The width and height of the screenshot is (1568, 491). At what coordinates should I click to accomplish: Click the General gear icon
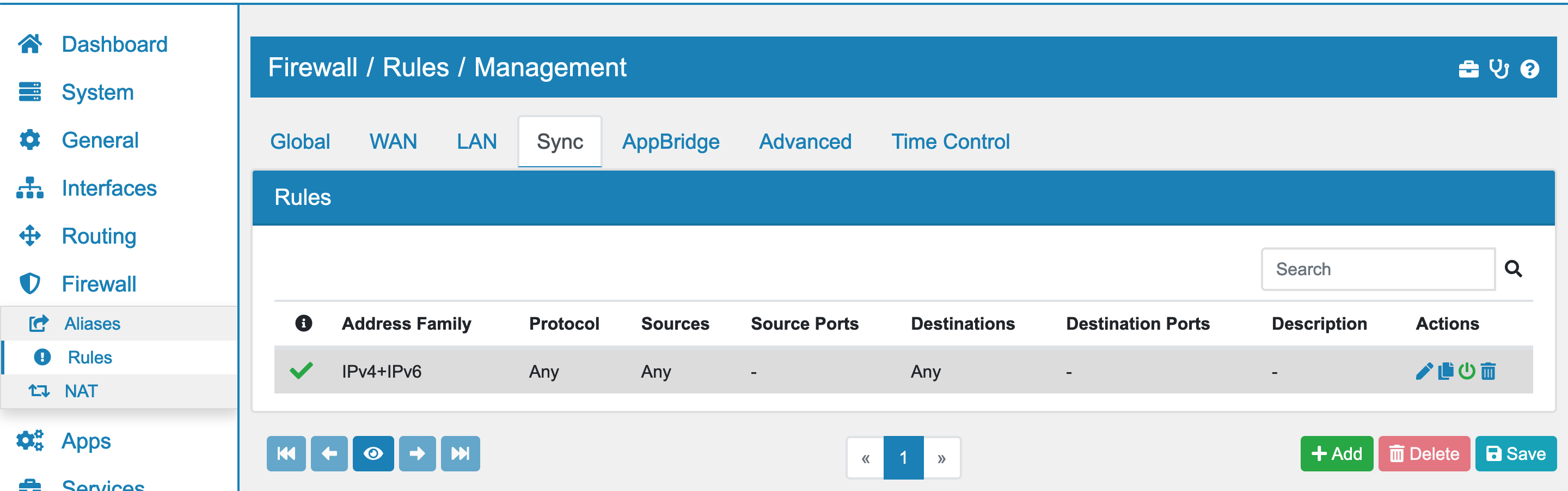coord(30,140)
